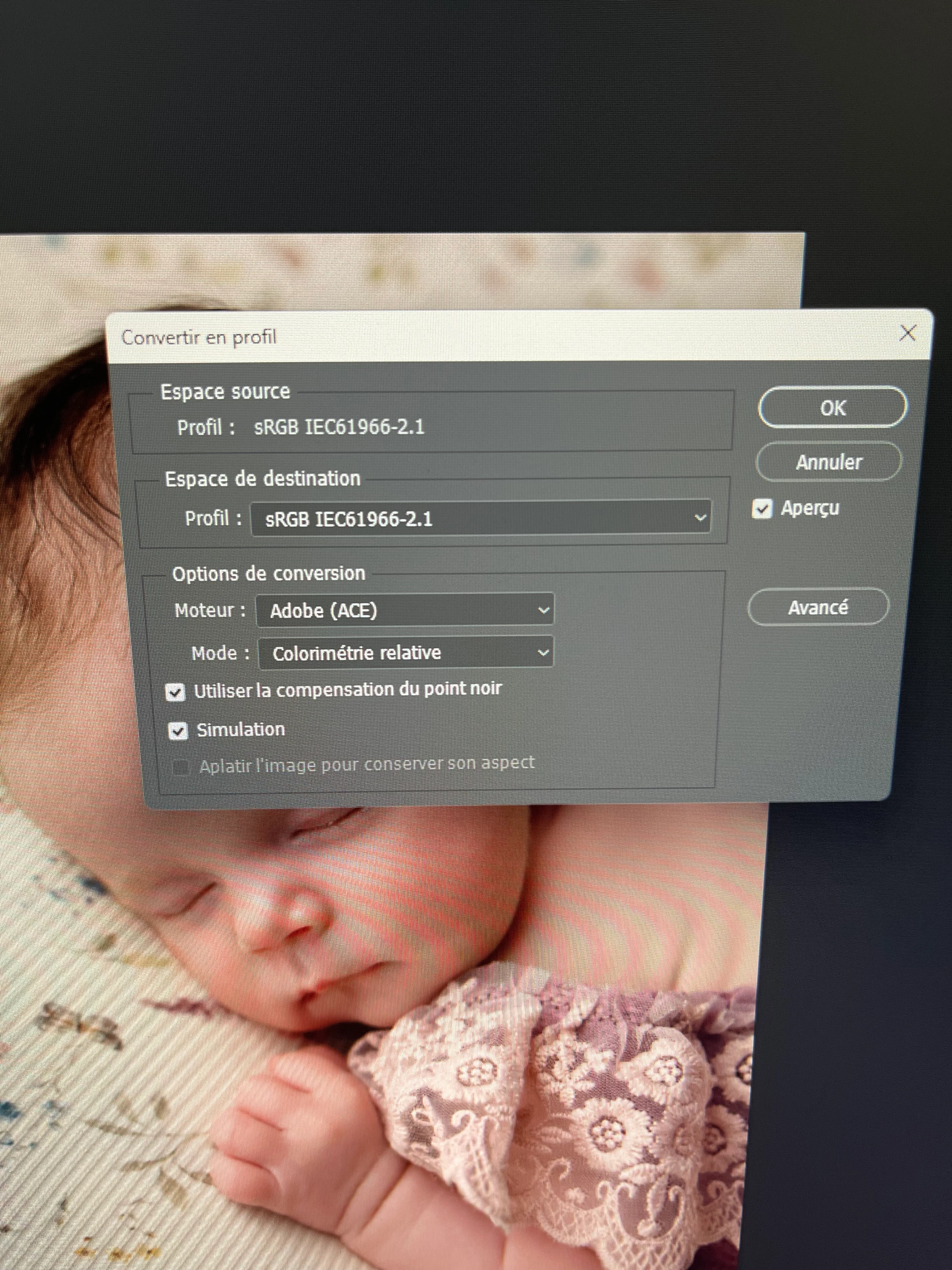Open the Mode Colorimétrie relative dropdown
Viewport: 952px width, 1270px height.
pos(406,653)
